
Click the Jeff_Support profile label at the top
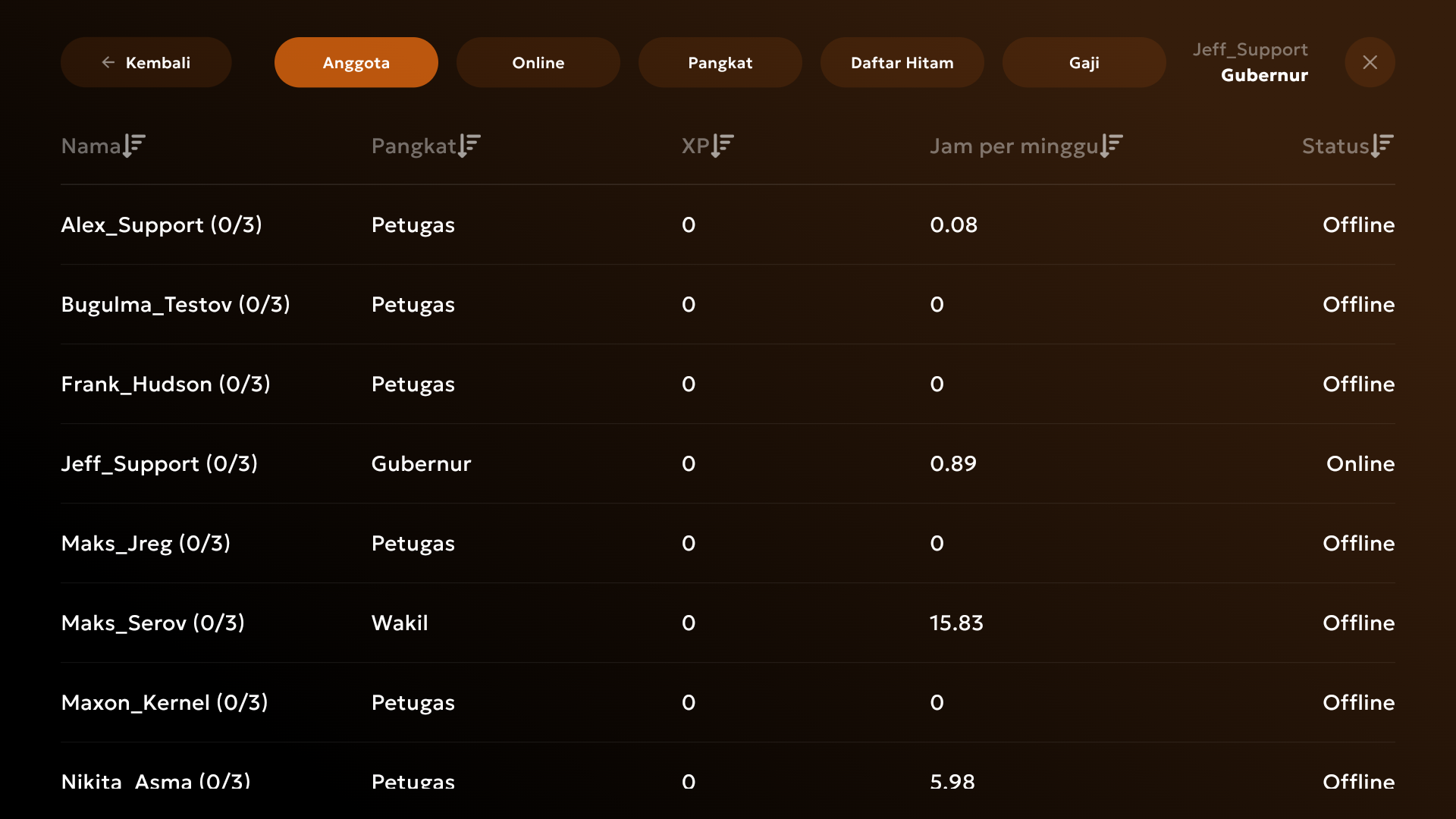click(x=1250, y=50)
